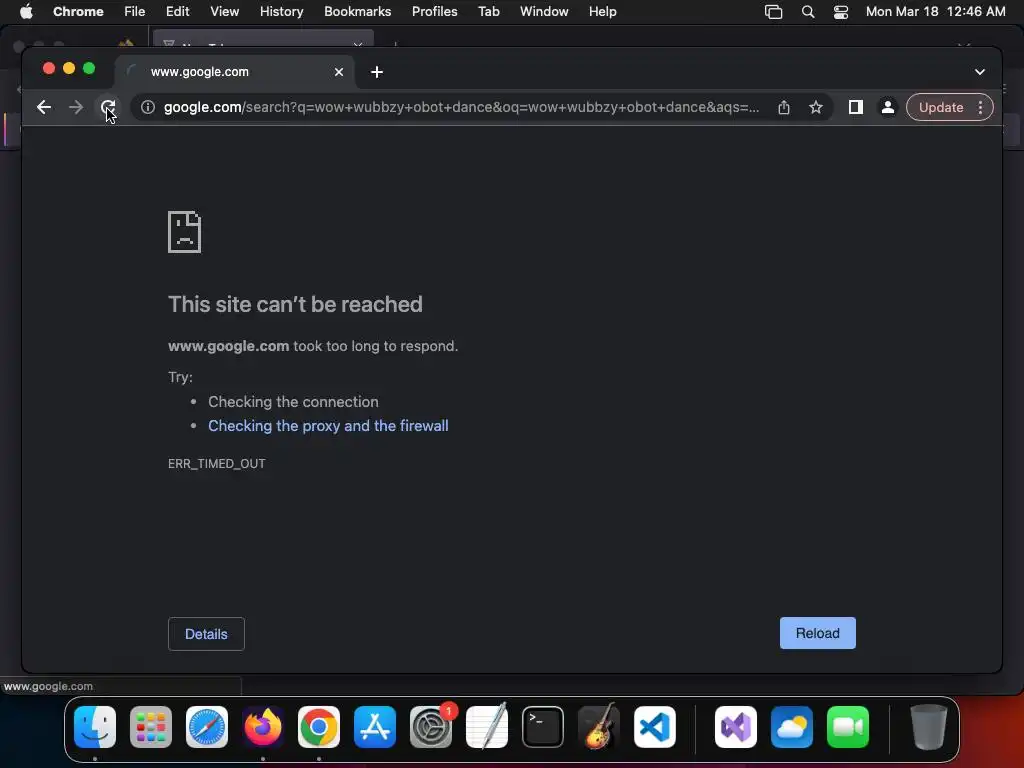
Task: Go back using the back arrow
Action: coord(44,107)
